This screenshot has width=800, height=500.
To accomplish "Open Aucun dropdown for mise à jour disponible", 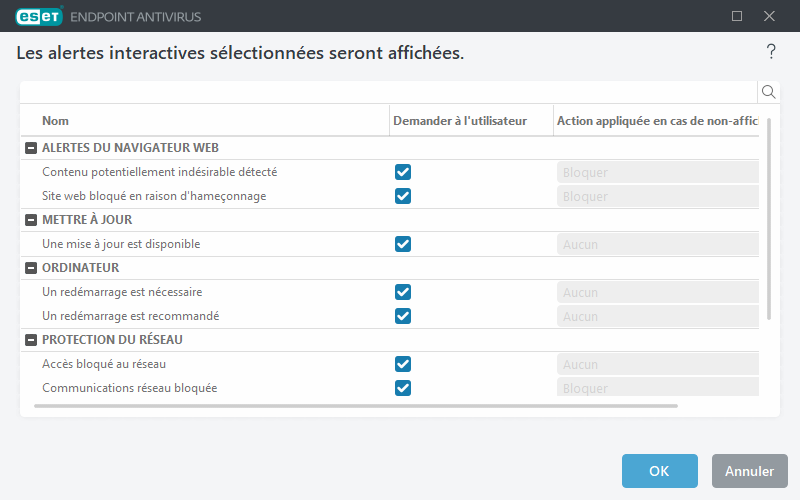I will (x=658, y=244).
